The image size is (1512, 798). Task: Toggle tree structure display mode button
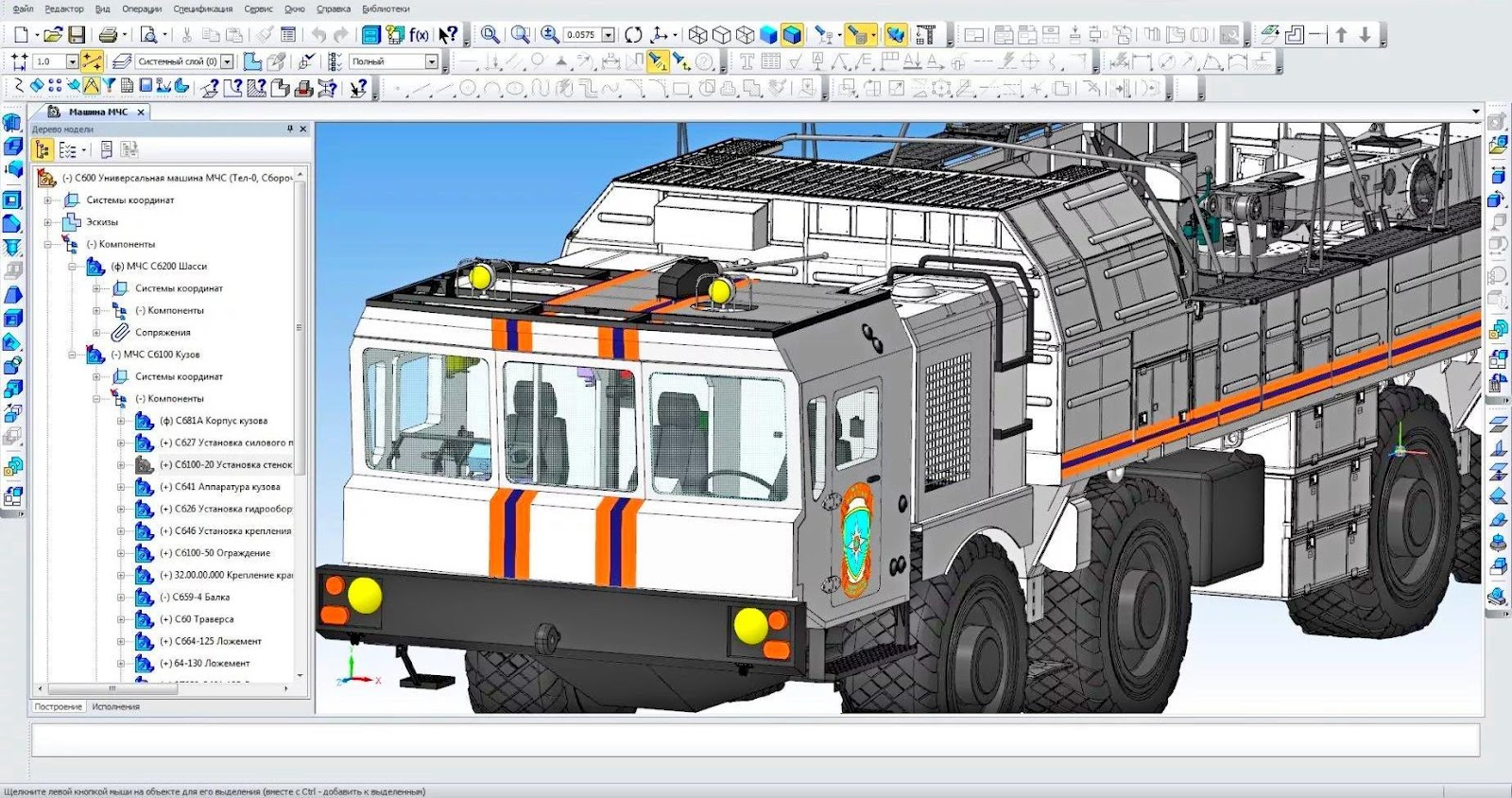[x=43, y=149]
